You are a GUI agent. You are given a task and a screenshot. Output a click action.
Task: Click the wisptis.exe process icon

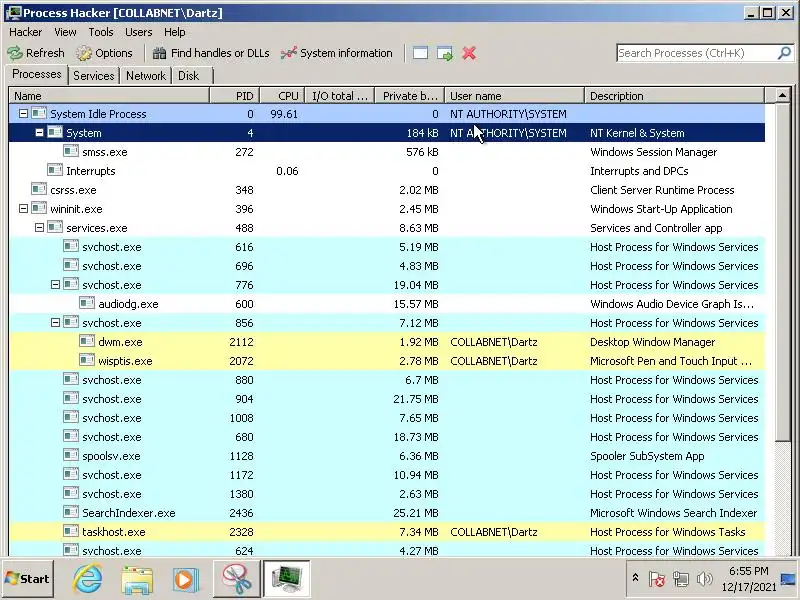click(87, 360)
